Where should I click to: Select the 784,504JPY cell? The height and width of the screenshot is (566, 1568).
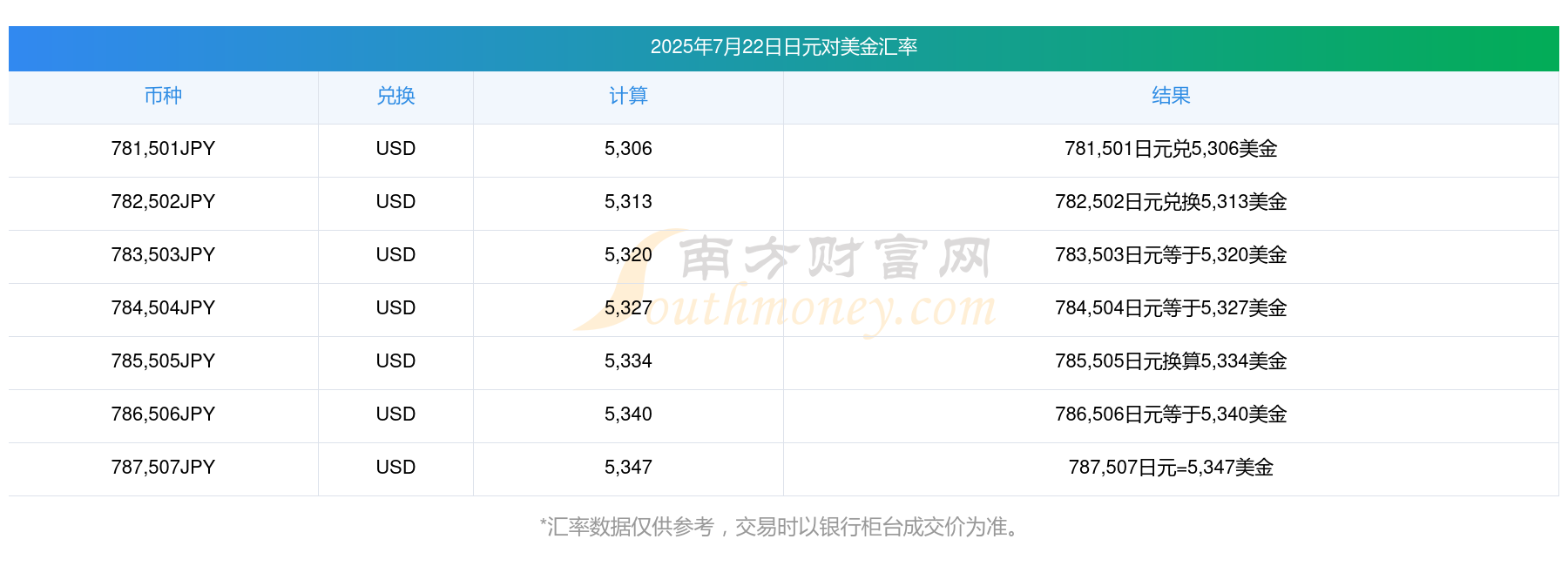pos(163,308)
